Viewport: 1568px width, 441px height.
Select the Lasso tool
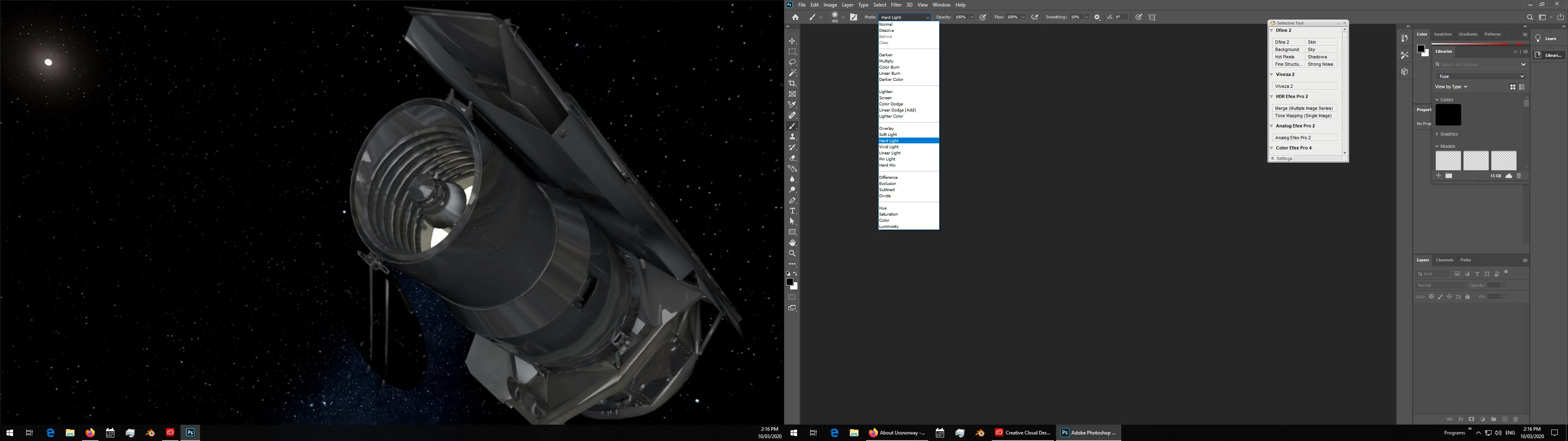[792, 62]
